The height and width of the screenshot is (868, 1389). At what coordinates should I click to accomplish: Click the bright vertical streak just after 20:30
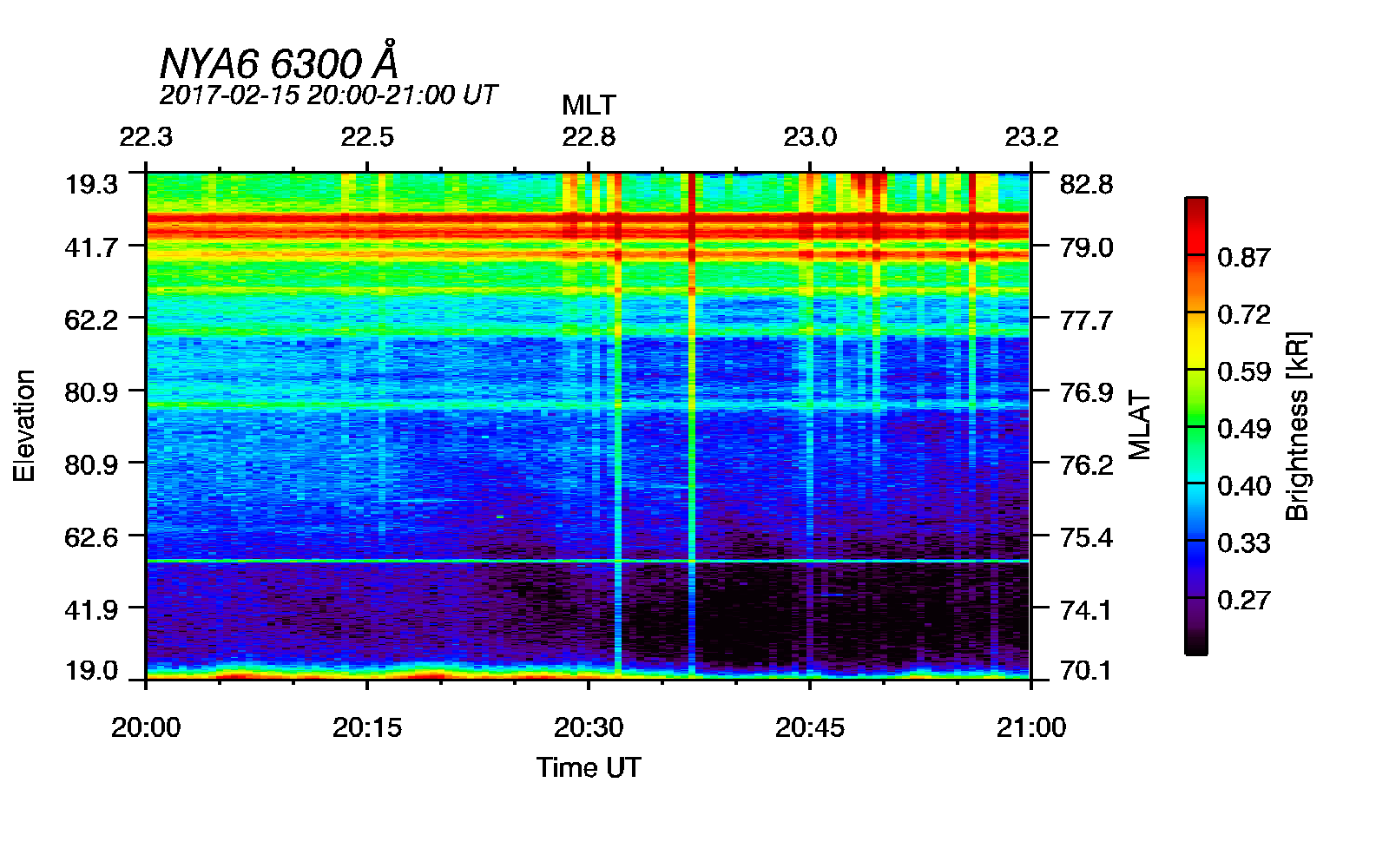pos(618,425)
